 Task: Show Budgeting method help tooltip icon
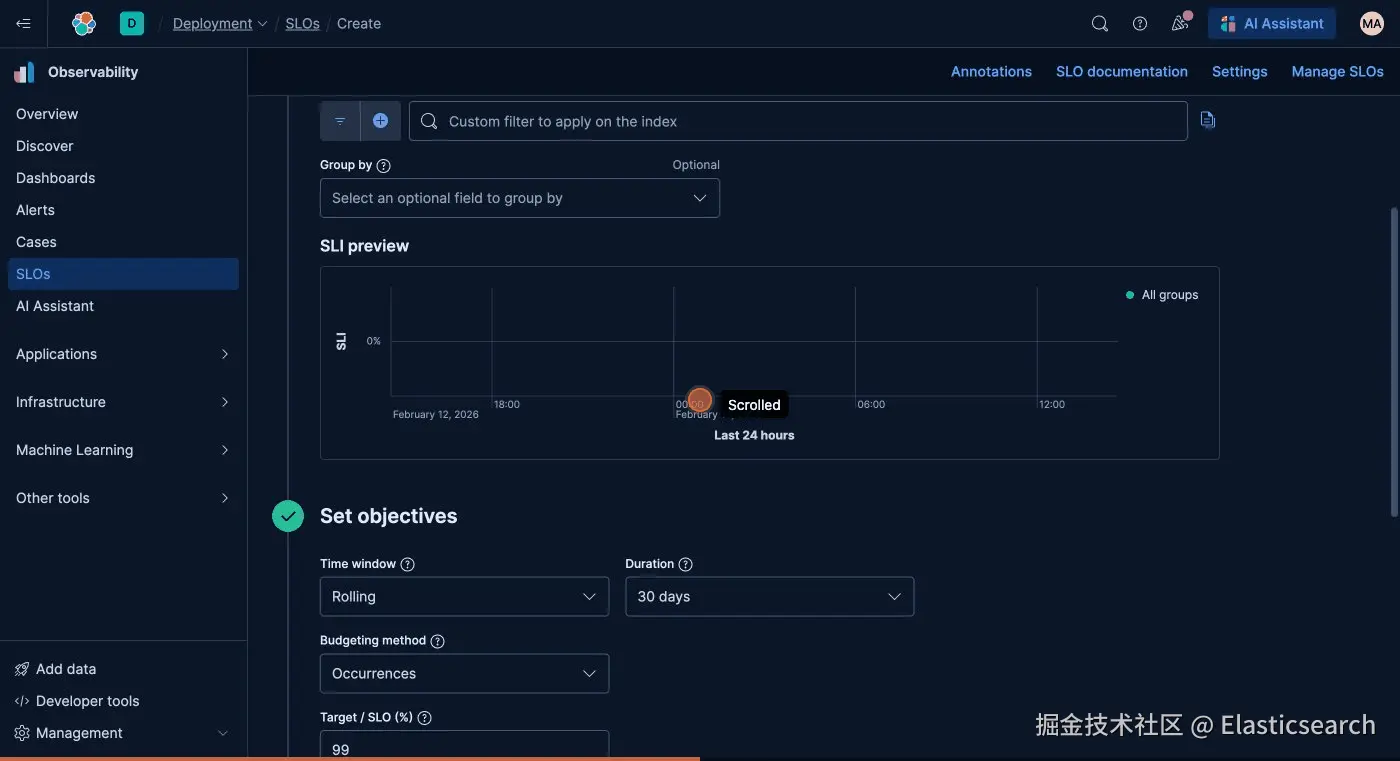pos(438,641)
